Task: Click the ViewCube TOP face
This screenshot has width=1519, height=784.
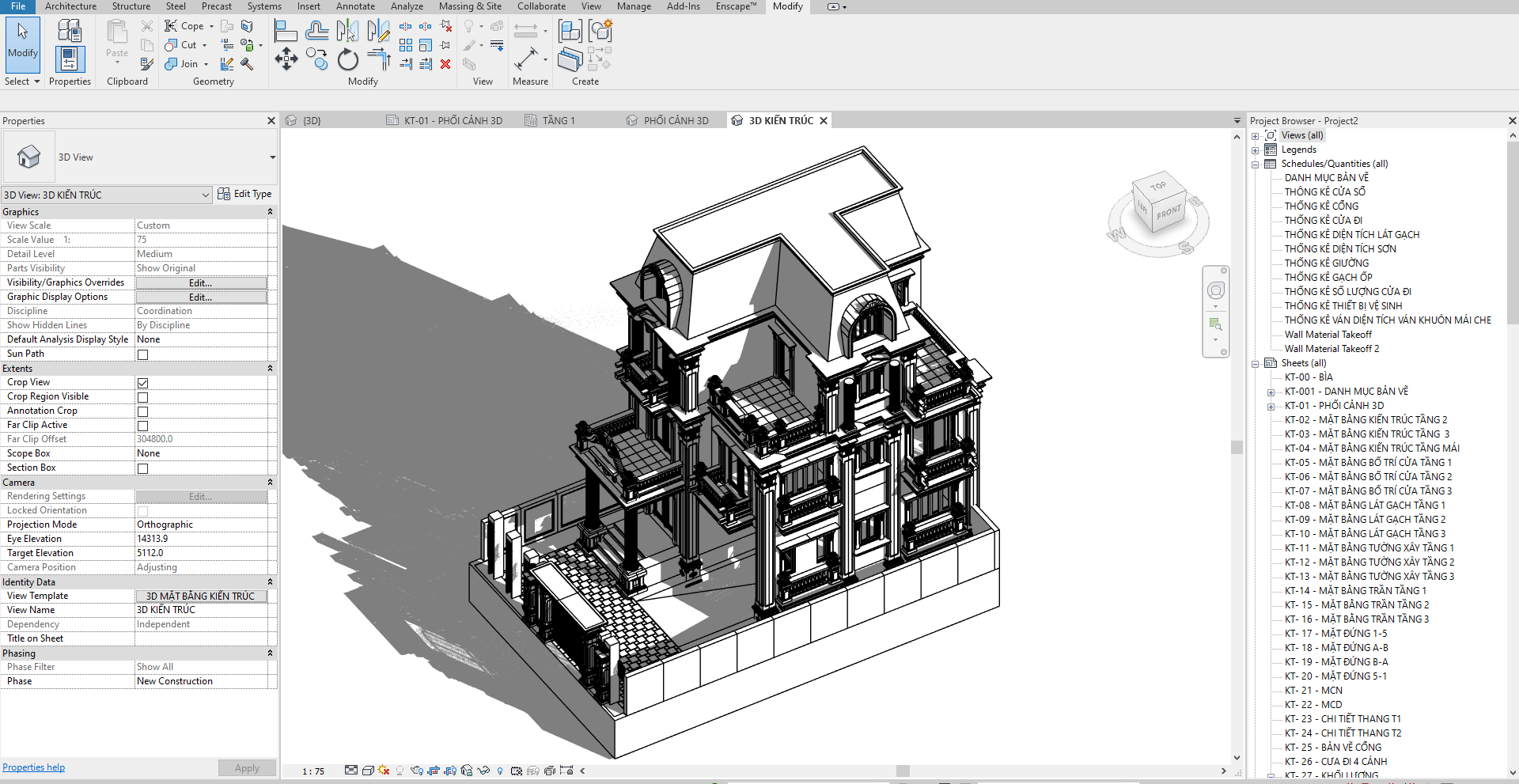Action: coord(1158,187)
